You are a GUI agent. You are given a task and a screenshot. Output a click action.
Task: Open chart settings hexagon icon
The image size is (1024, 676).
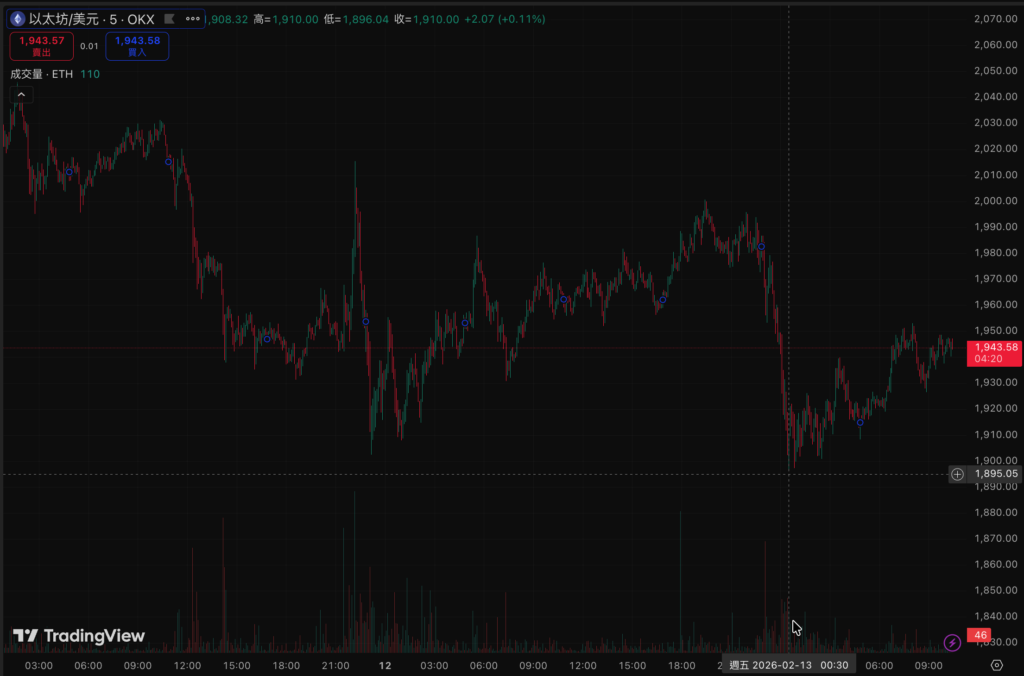[x=996, y=665]
